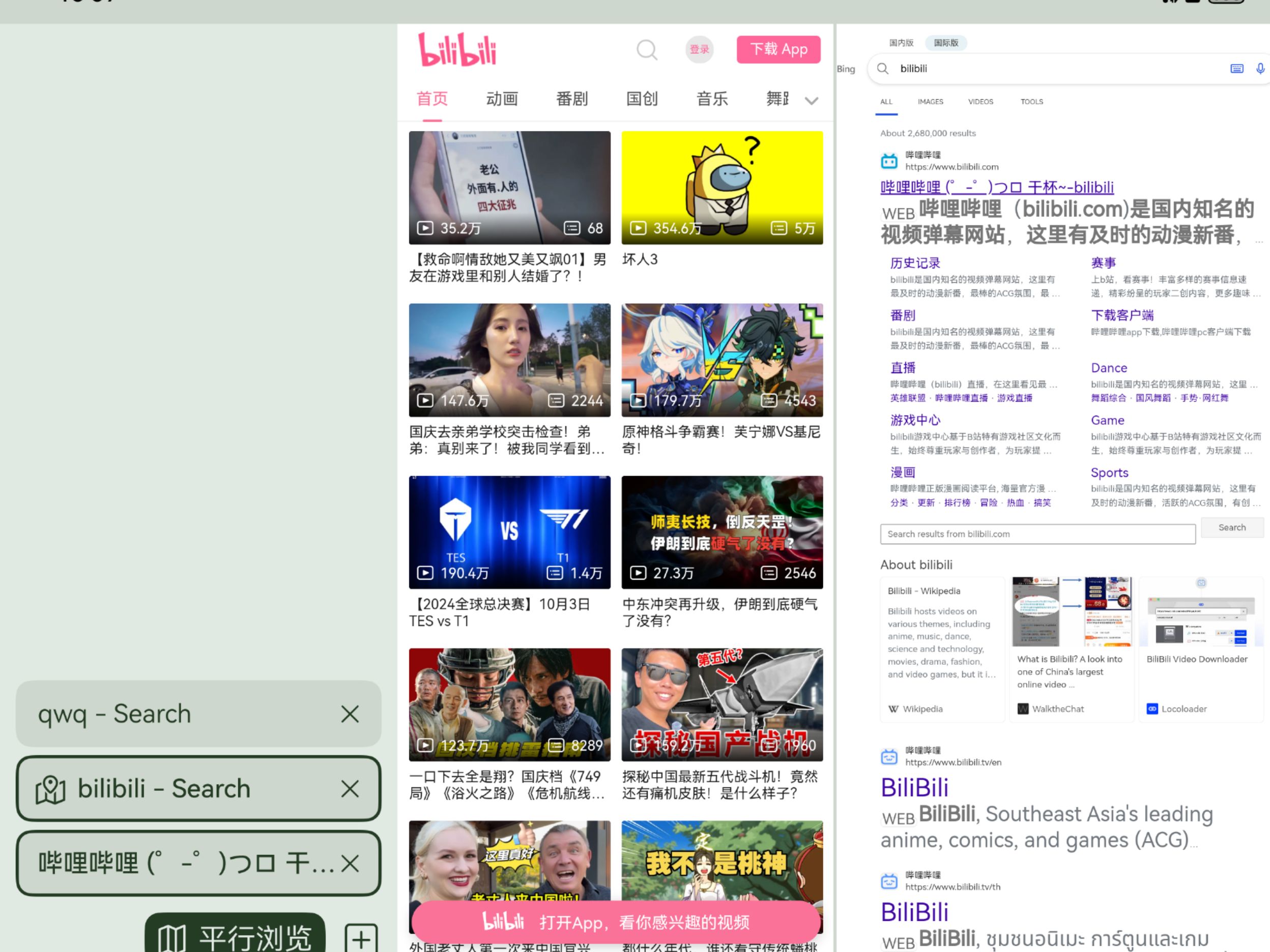Image resolution: width=1270 pixels, height=952 pixels.
Task: Click favicon beside bilibili.tv/en URL
Action: pos(889,757)
